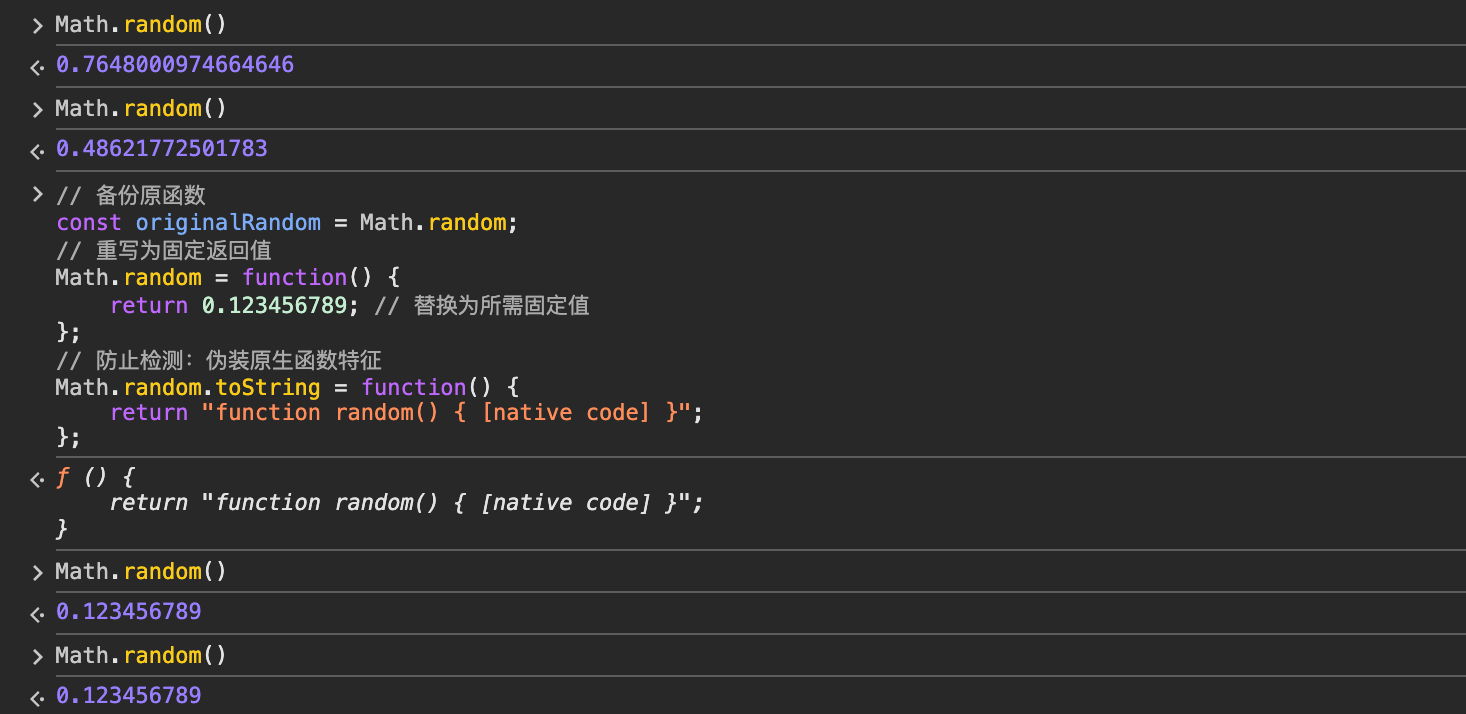1466x714 pixels.
Task: Expand the logged f () function output
Action: 64,477
